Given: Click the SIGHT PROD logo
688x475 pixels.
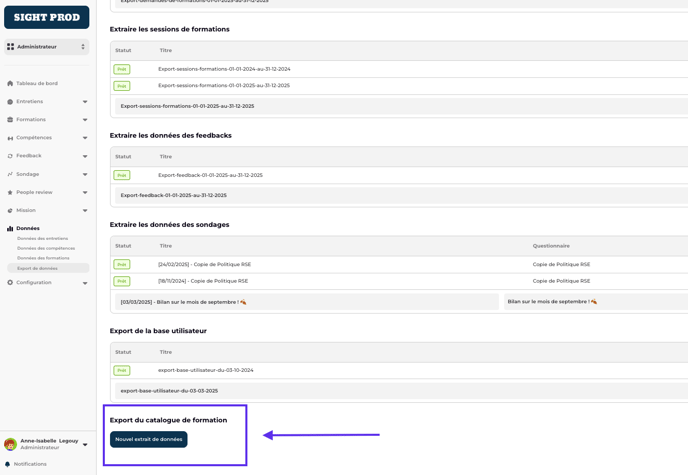Looking at the screenshot, I should (x=47, y=17).
